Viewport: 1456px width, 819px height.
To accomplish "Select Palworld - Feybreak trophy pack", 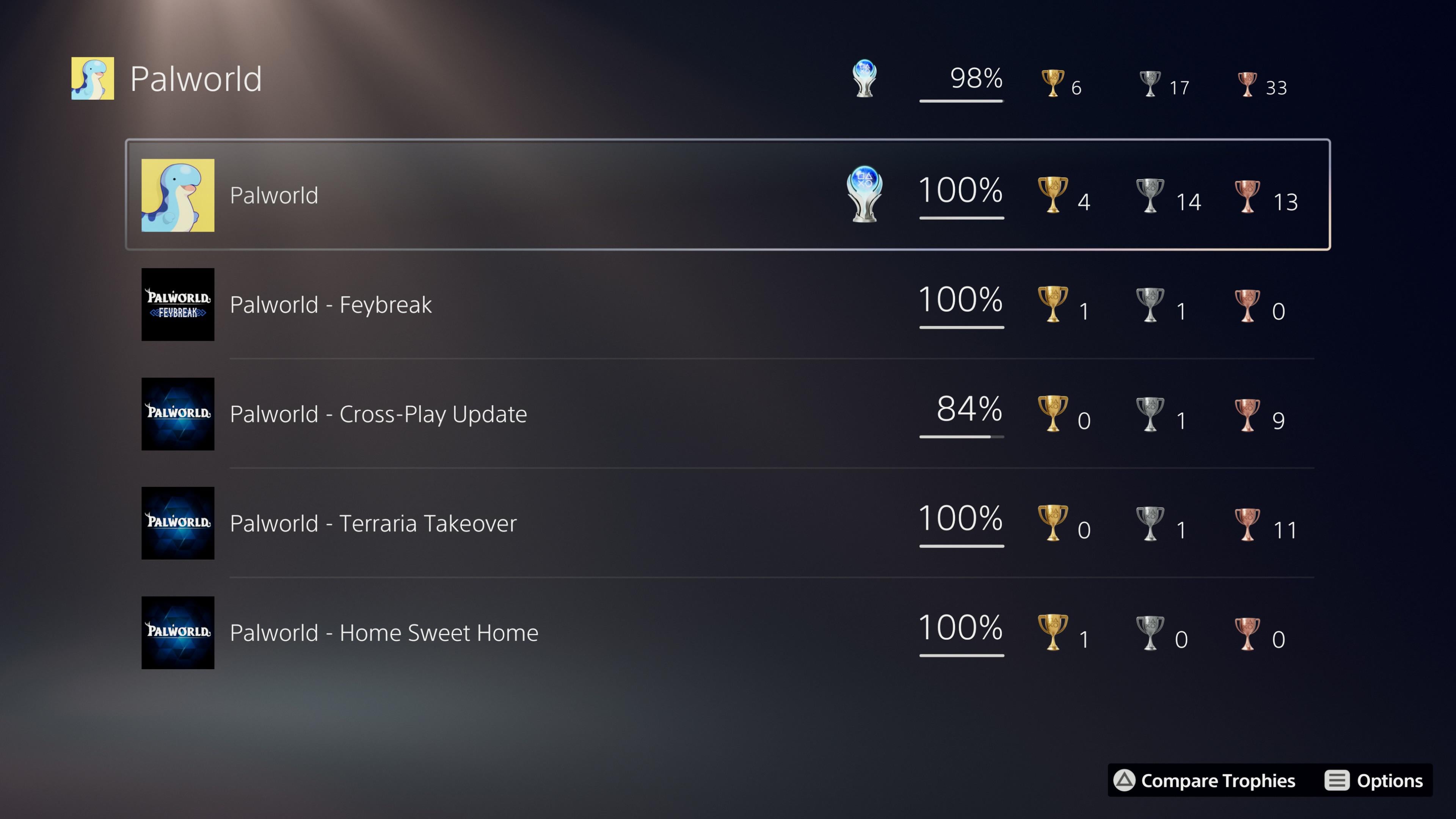I will pyautogui.click(x=331, y=304).
